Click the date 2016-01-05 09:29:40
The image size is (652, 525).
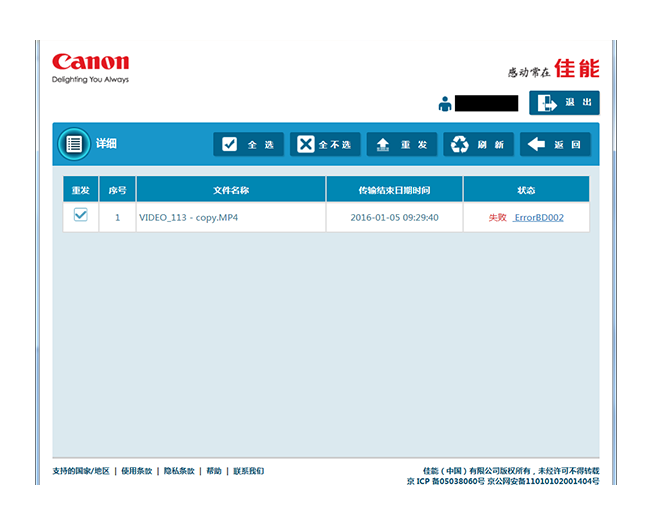point(394,217)
